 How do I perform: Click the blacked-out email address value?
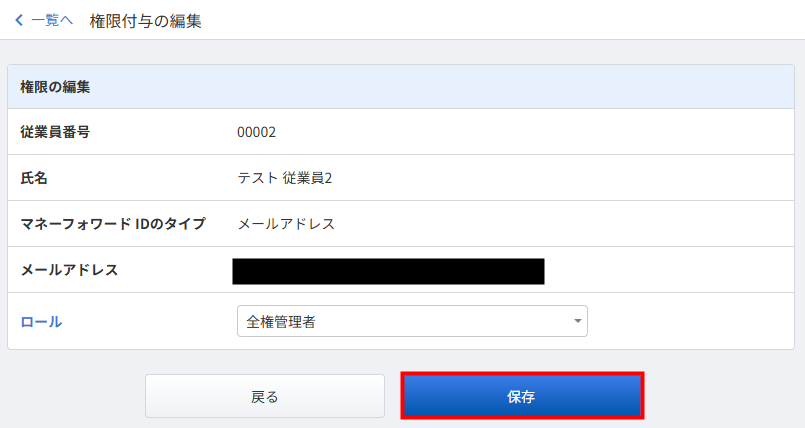388,271
